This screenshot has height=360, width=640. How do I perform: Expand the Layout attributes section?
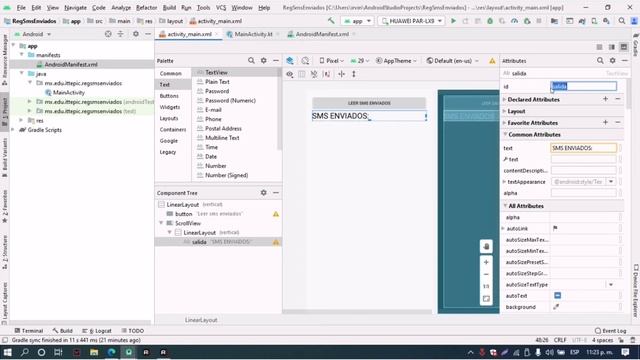[x=504, y=111]
